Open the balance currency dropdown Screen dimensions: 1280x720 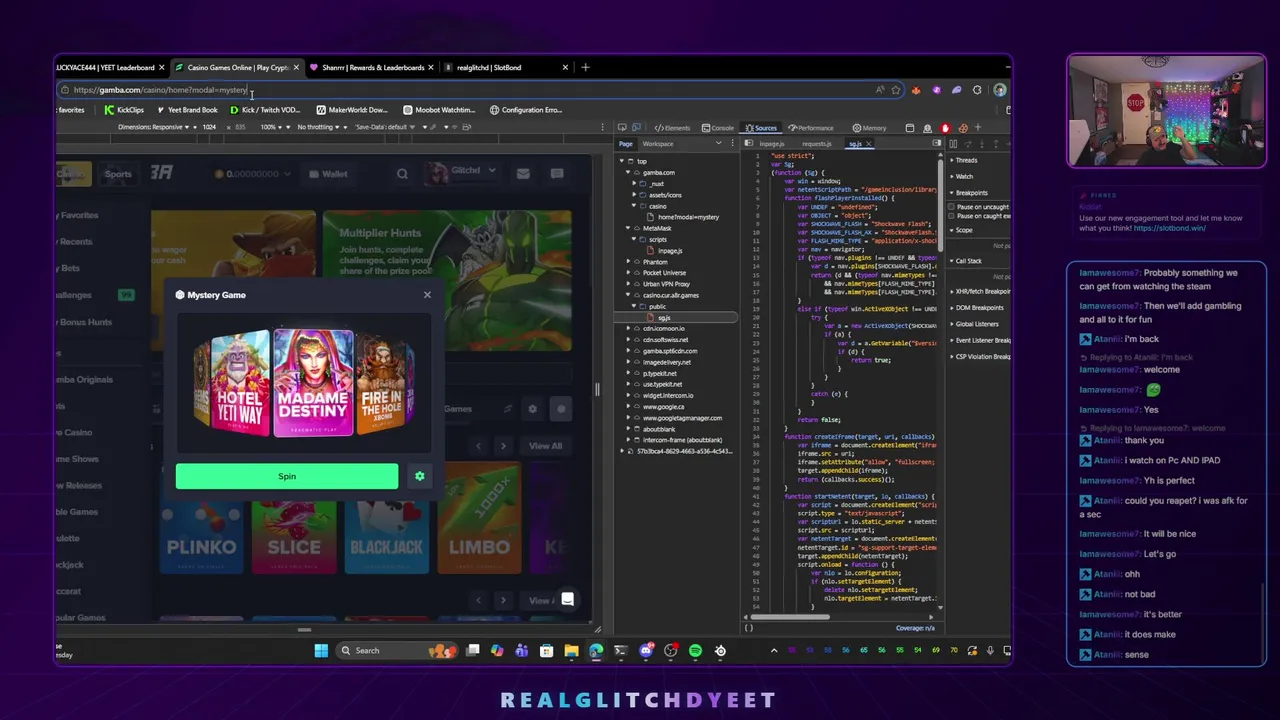pos(252,174)
